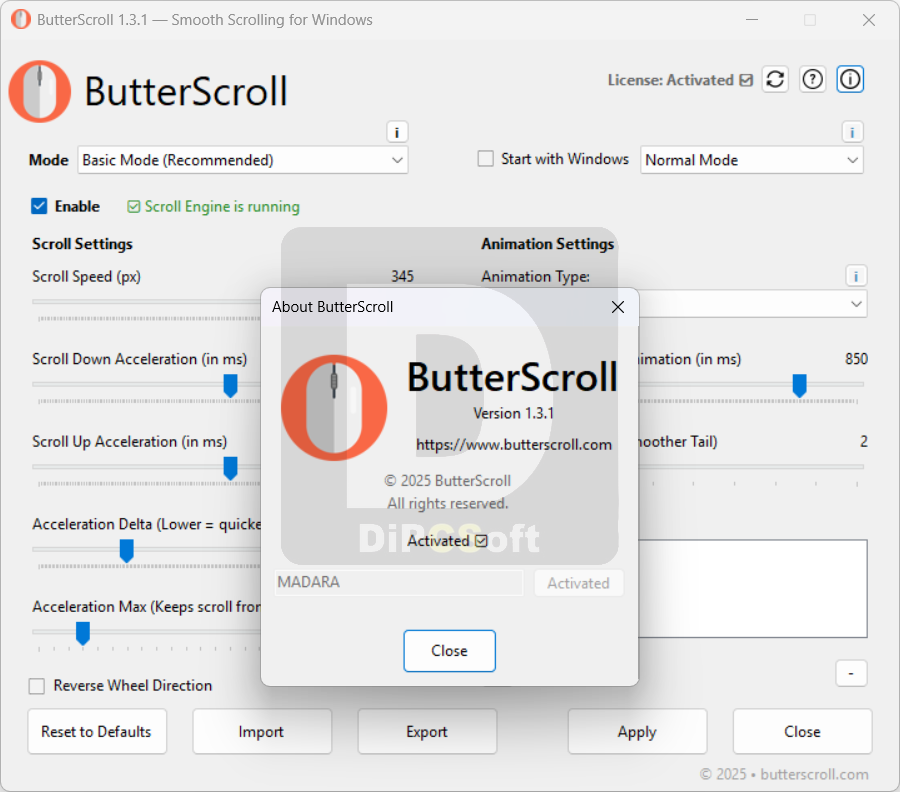Open the Animation Type dropdown
The width and height of the screenshot is (900, 792).
[752, 304]
